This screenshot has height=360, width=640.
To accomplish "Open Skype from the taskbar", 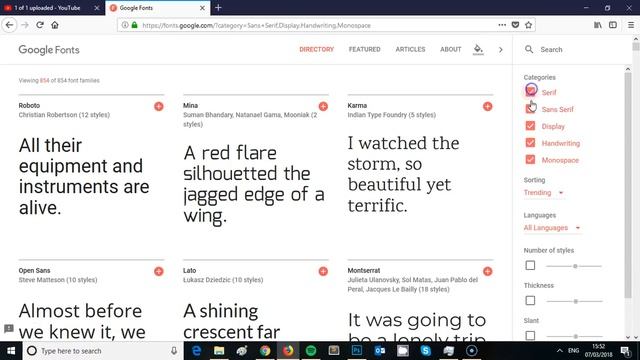I will point(425,351).
